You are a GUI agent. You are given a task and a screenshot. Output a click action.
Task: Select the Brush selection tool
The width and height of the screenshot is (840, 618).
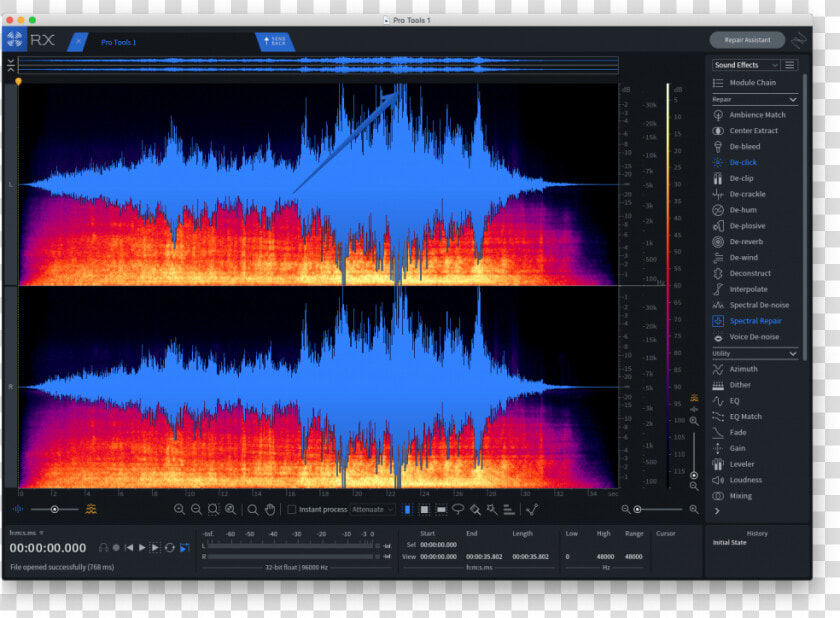point(475,509)
